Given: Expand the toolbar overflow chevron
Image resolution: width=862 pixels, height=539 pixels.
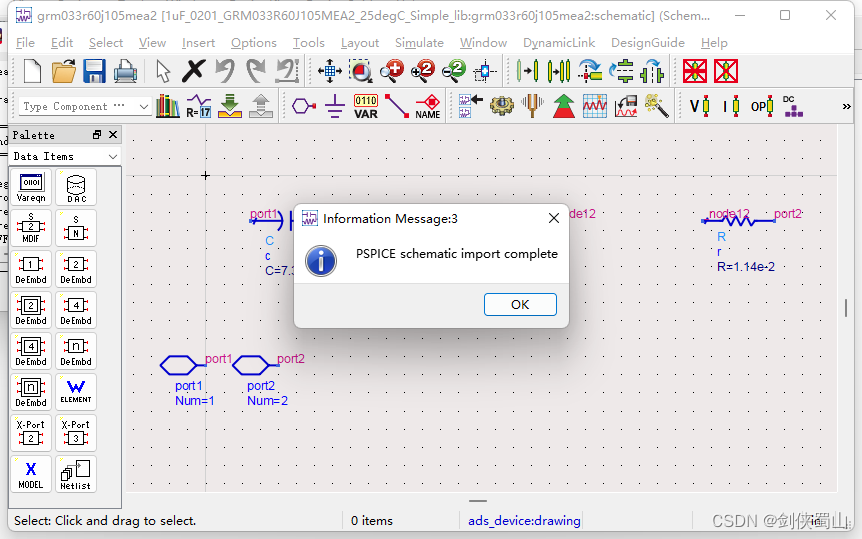Looking at the screenshot, I should pos(847,106).
